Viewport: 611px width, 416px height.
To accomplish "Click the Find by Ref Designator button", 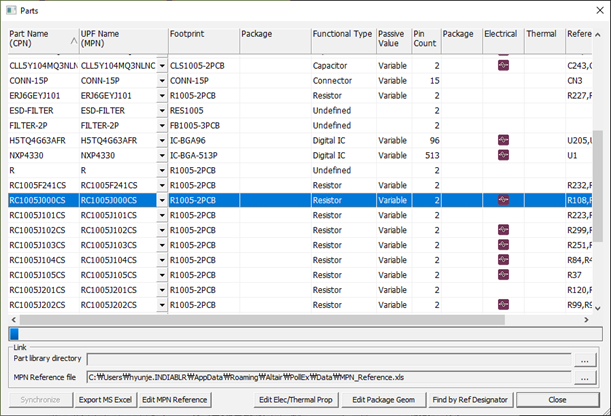I will 471,400.
